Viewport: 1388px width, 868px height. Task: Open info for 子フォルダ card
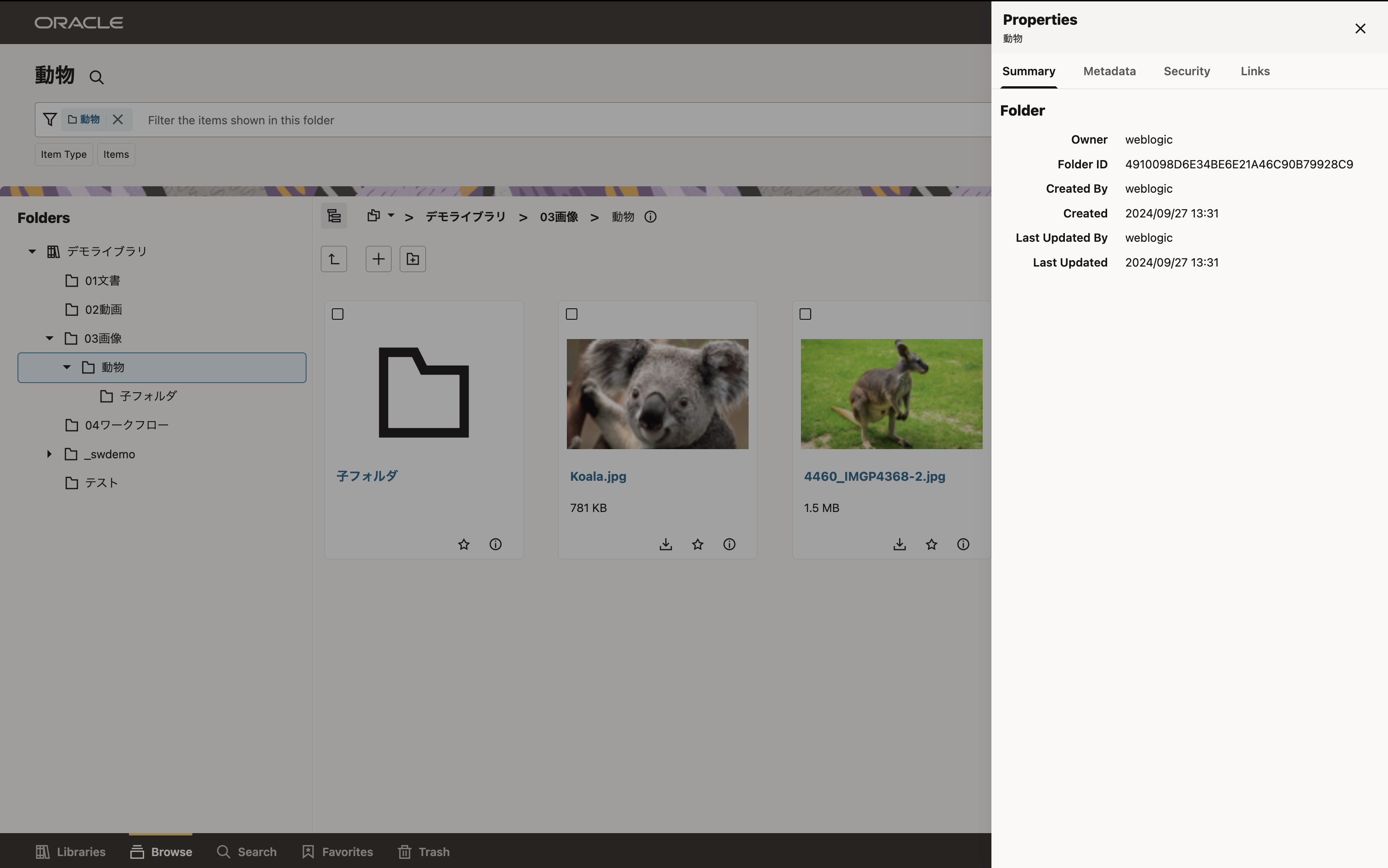pos(496,544)
